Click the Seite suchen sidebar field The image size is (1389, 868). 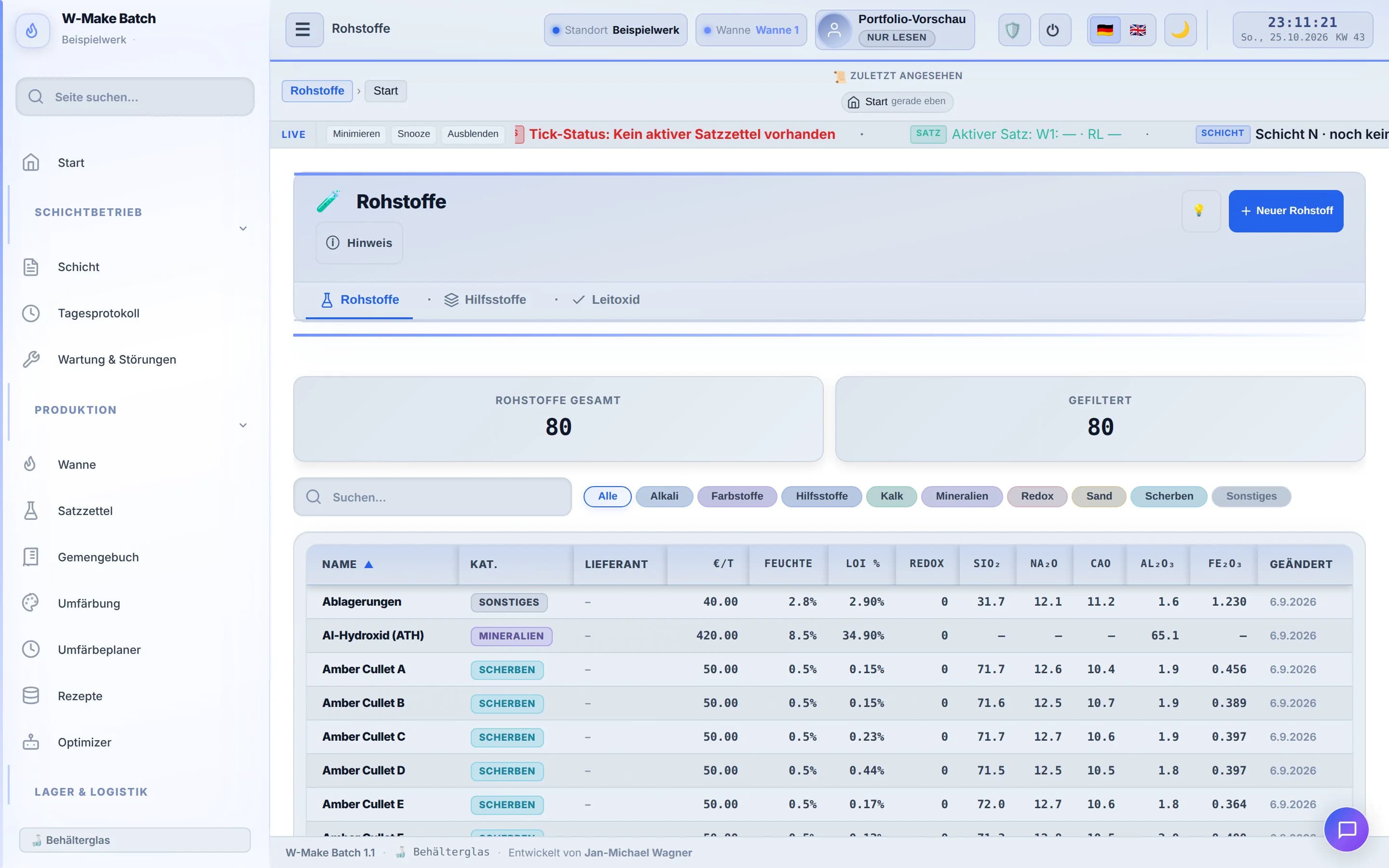(x=135, y=97)
